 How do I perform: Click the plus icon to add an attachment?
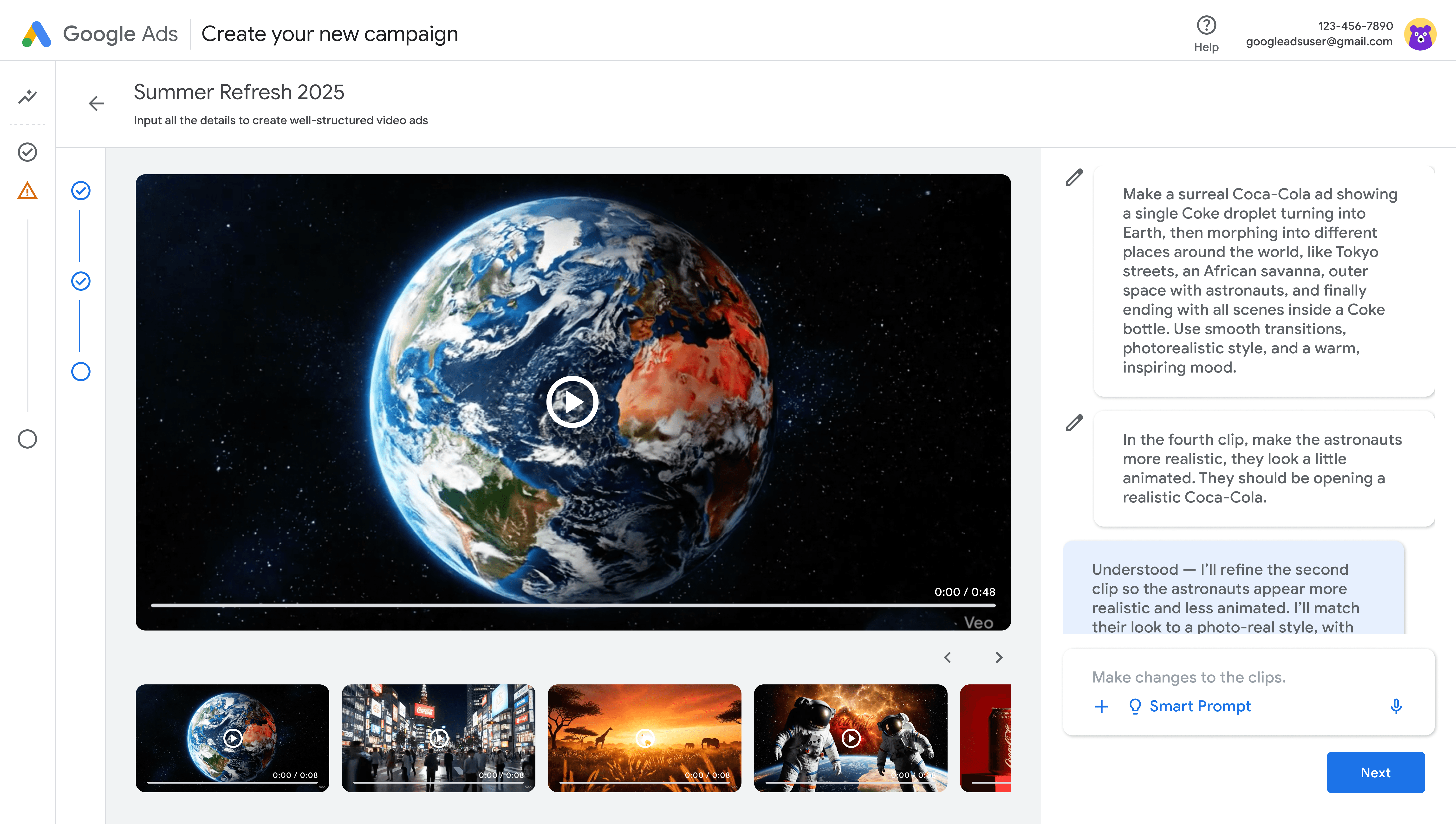[1101, 706]
